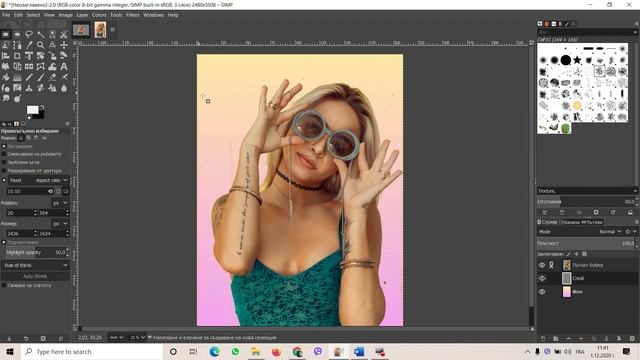Select the Blur/Sharpen droplet tool
This screenshot has width=640, height=360.
tap(64, 88)
